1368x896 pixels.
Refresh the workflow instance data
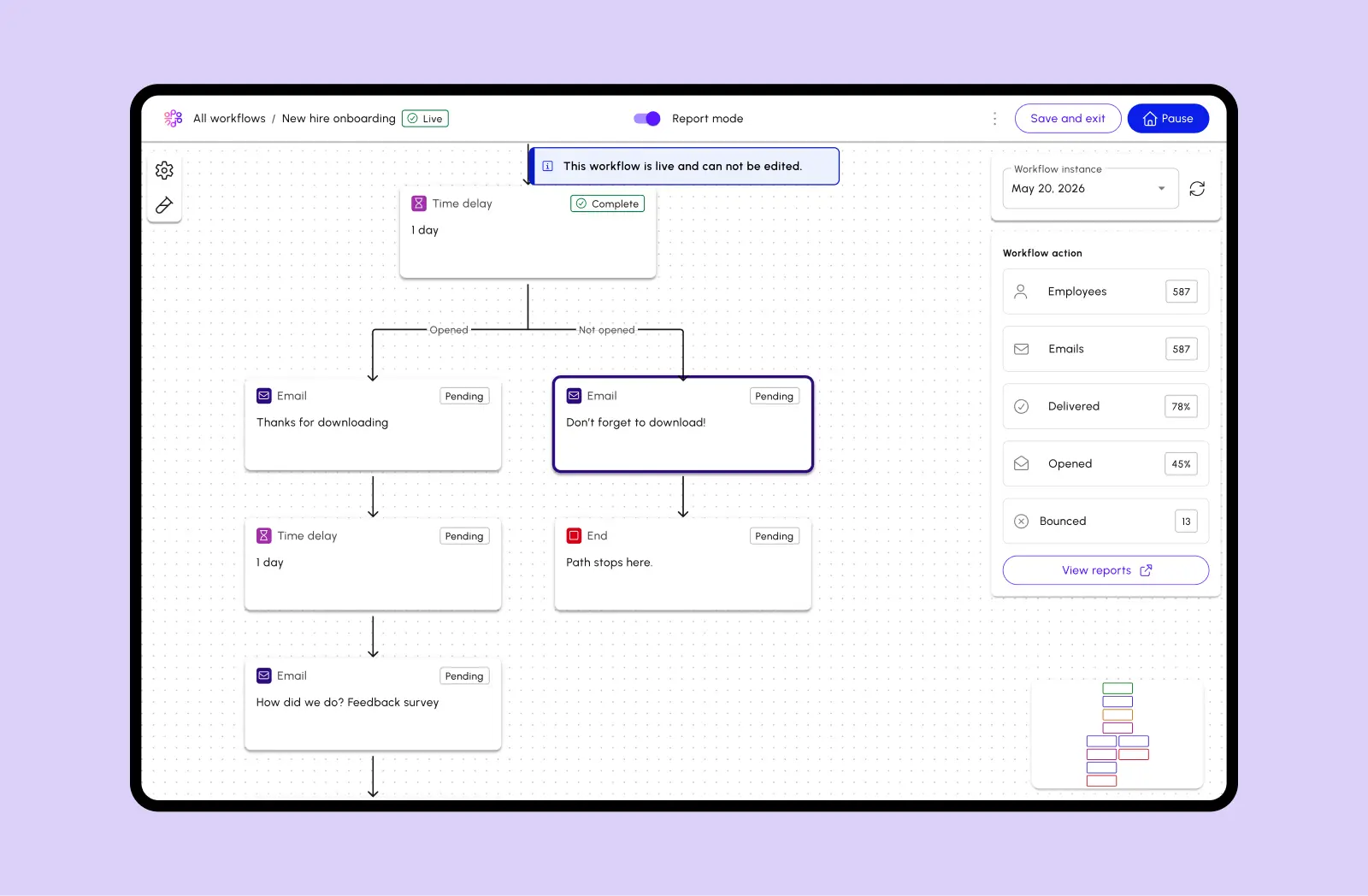[x=1197, y=188]
